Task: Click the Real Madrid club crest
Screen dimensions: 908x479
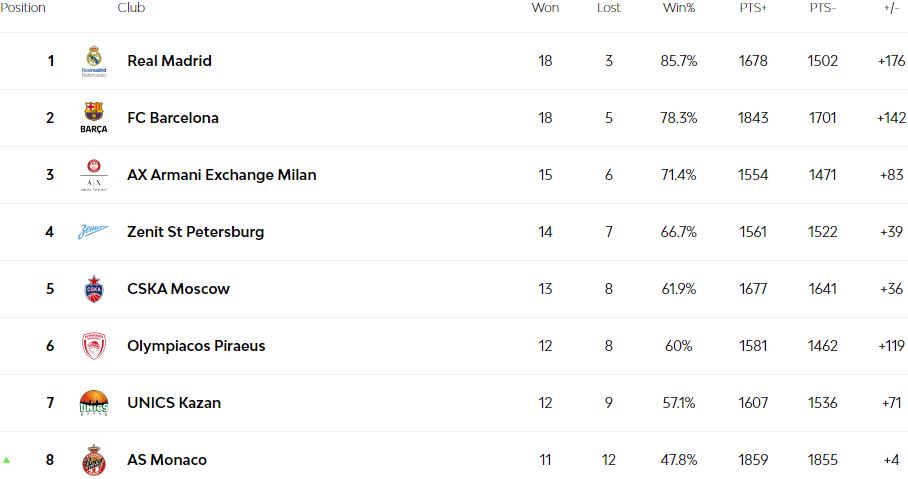Action: pos(94,61)
